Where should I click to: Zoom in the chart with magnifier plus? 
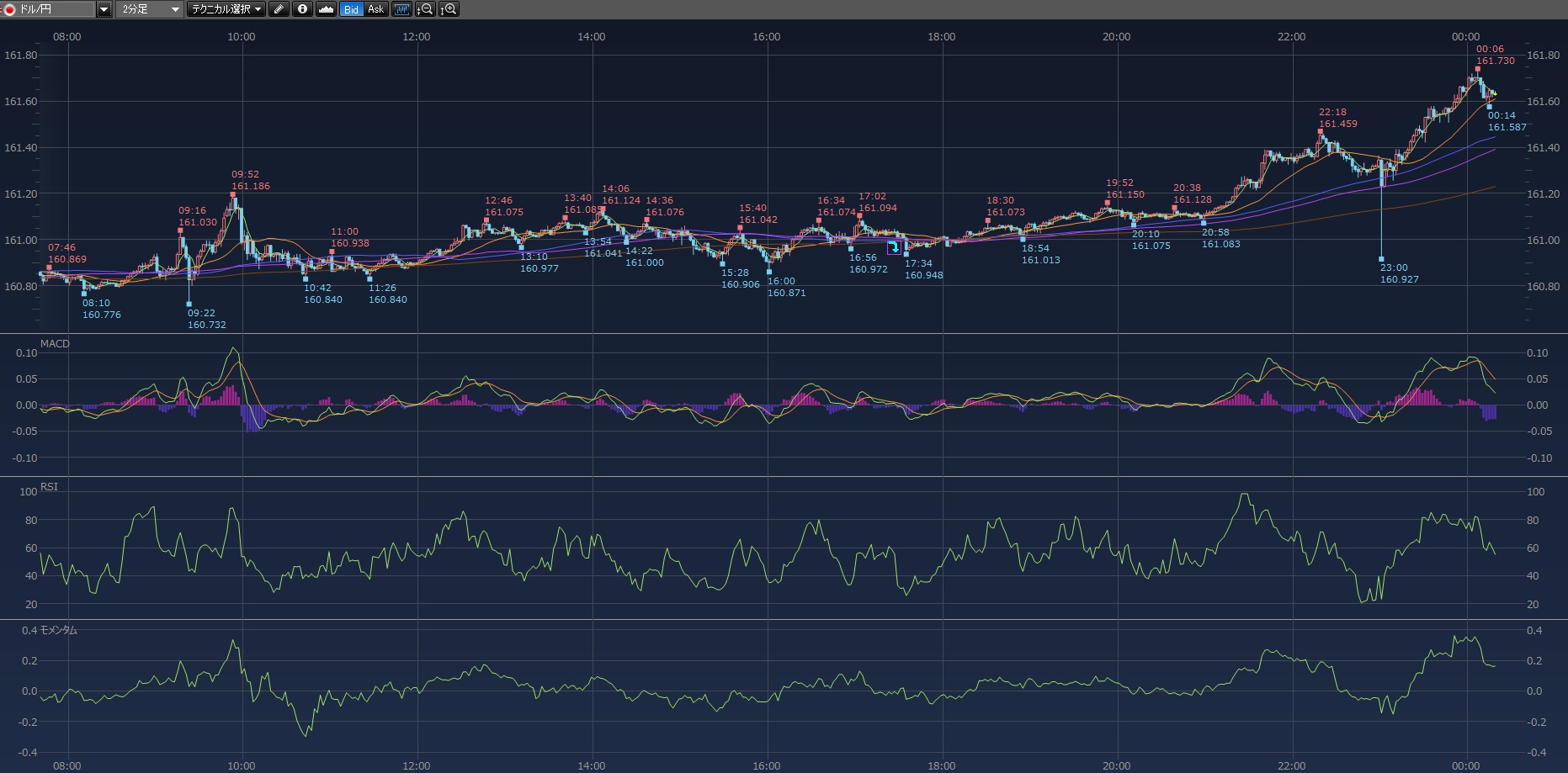coord(449,9)
